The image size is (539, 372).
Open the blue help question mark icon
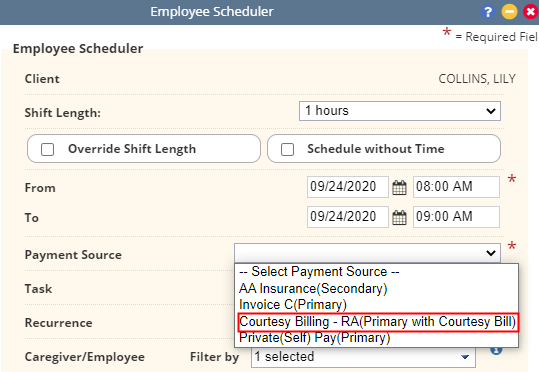pyautogui.click(x=488, y=12)
